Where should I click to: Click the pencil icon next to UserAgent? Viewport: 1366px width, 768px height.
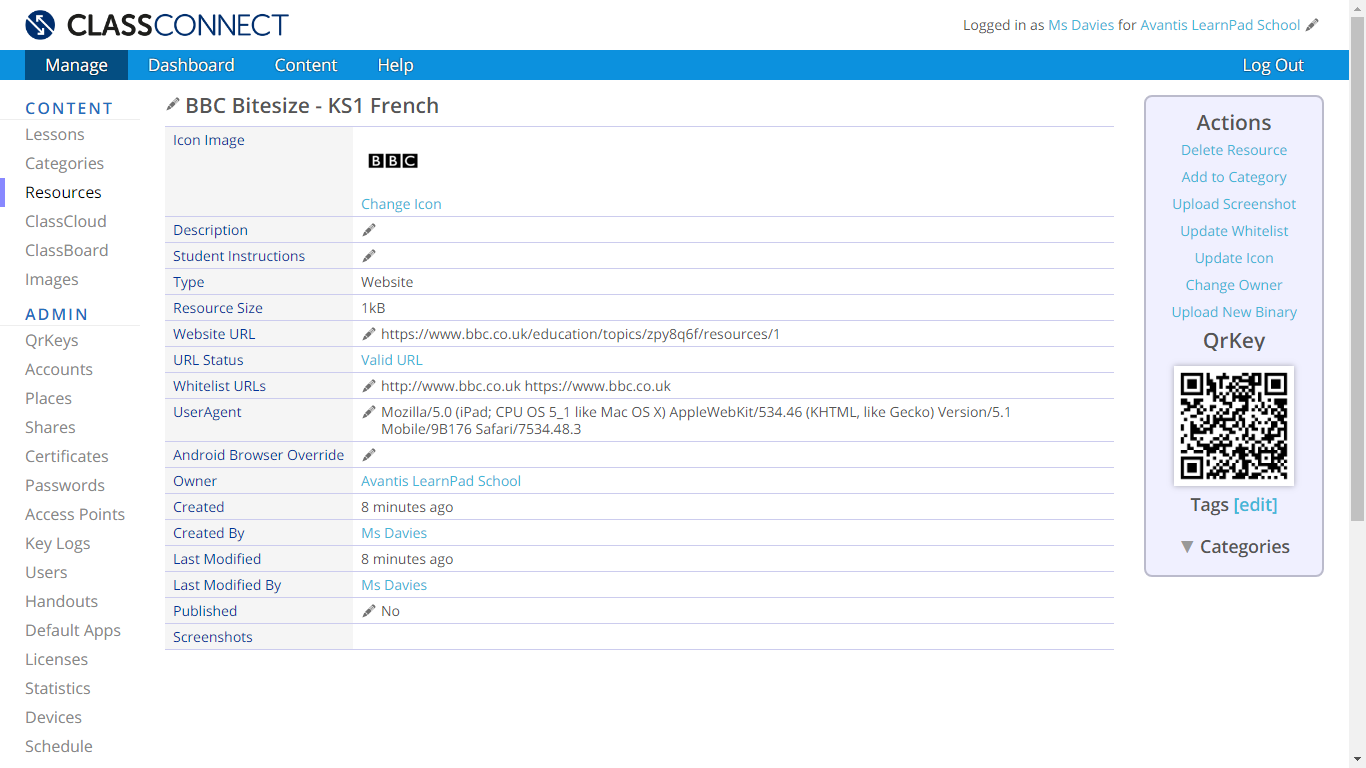(369, 412)
